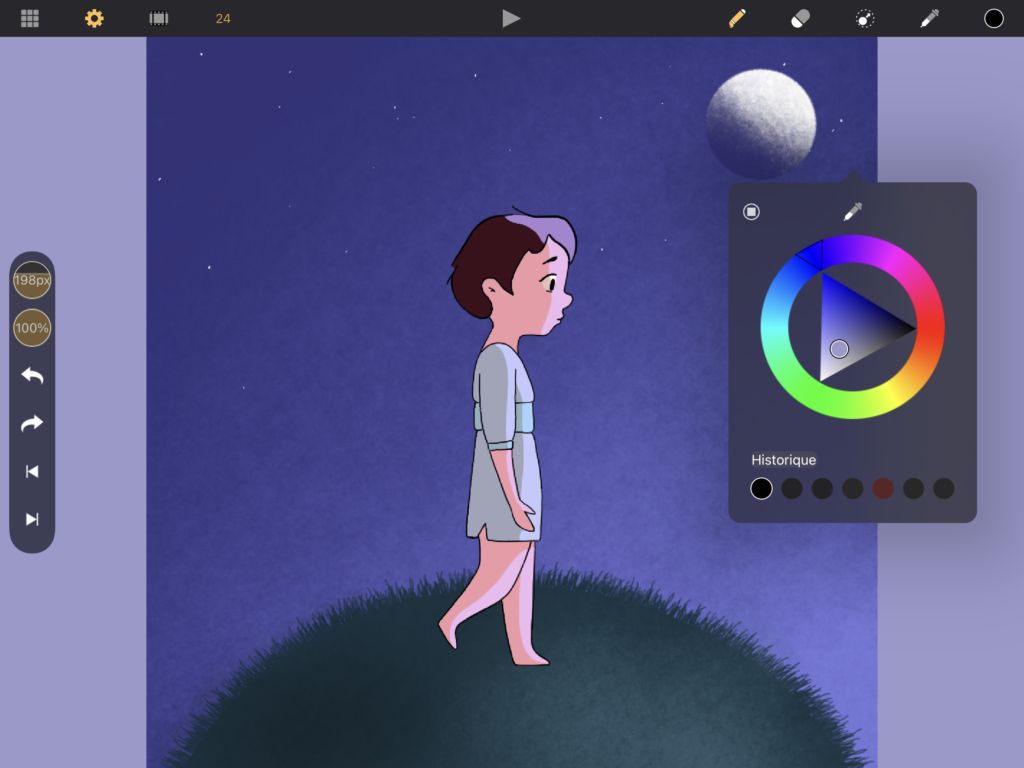Go to next frame

pyautogui.click(x=32, y=519)
